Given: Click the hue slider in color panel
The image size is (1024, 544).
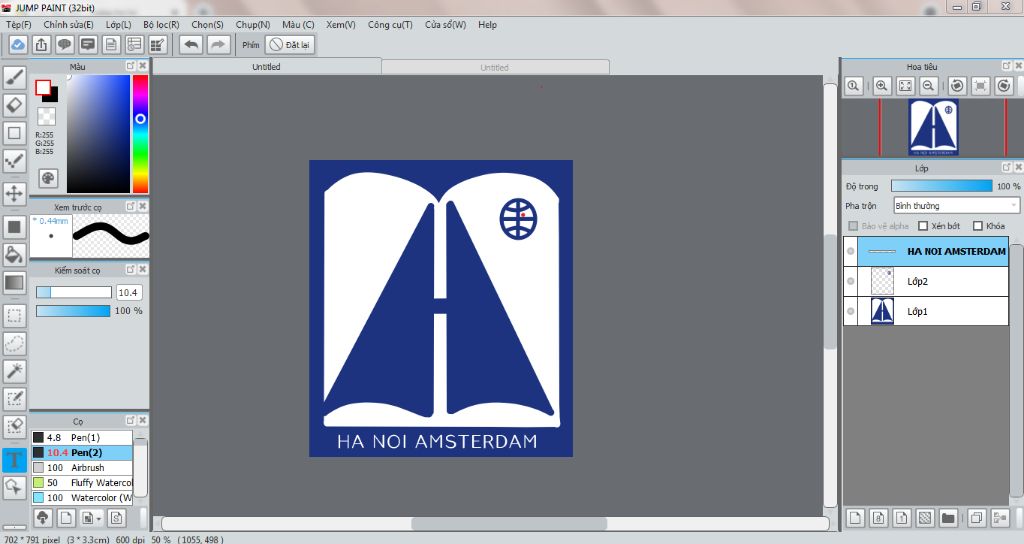Looking at the screenshot, I should (x=140, y=133).
